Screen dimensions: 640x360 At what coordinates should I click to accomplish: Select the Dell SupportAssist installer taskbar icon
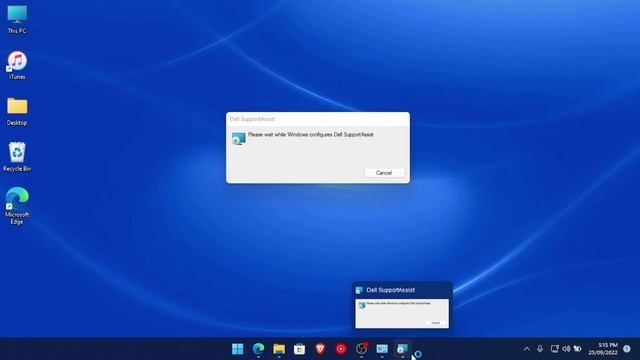click(x=402, y=349)
